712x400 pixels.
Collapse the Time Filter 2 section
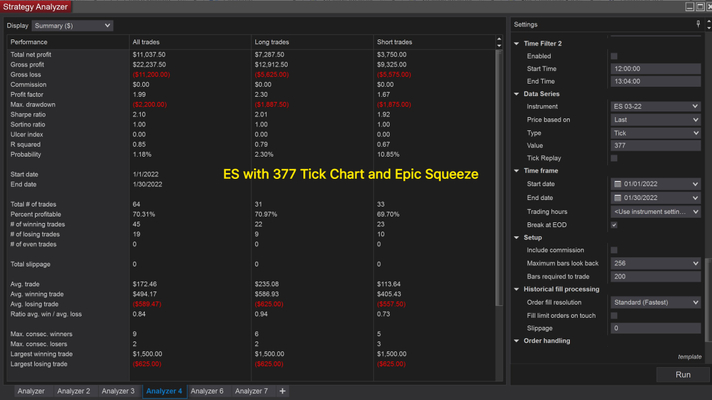point(517,44)
